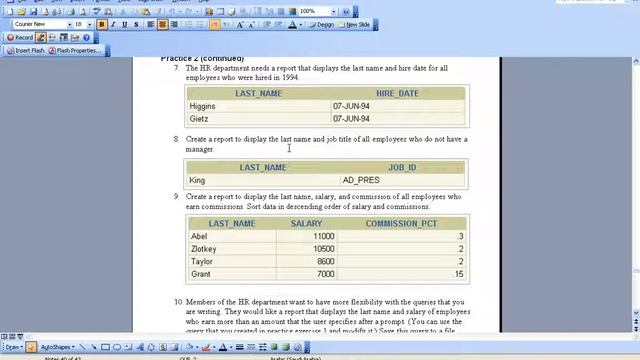Click the 'COMMISSION_PCT' column header

[x=402, y=224]
